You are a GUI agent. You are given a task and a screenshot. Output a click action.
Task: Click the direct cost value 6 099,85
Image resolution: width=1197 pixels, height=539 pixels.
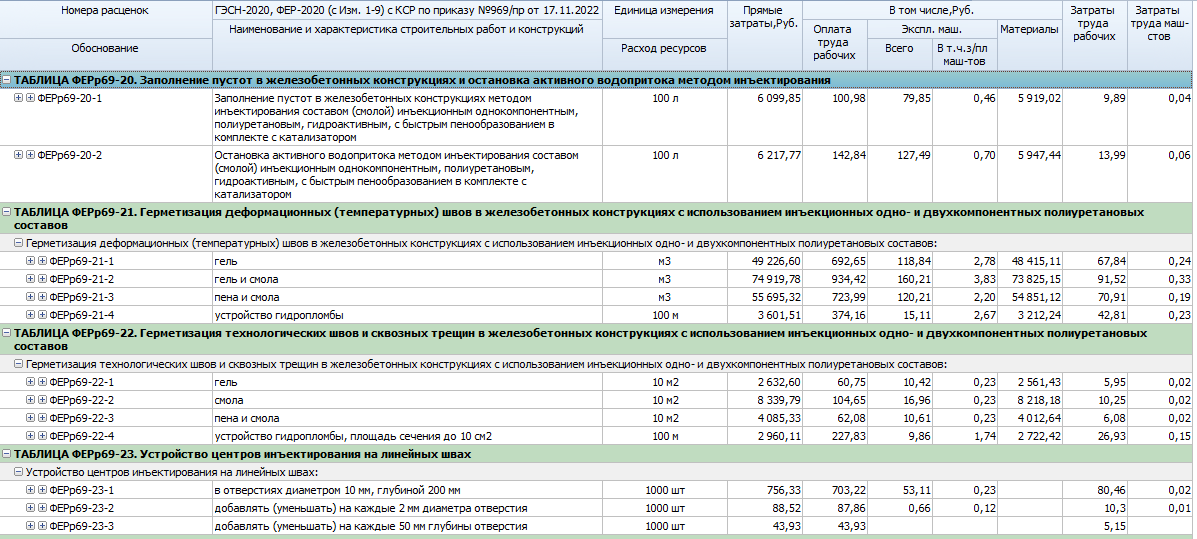click(x=779, y=98)
